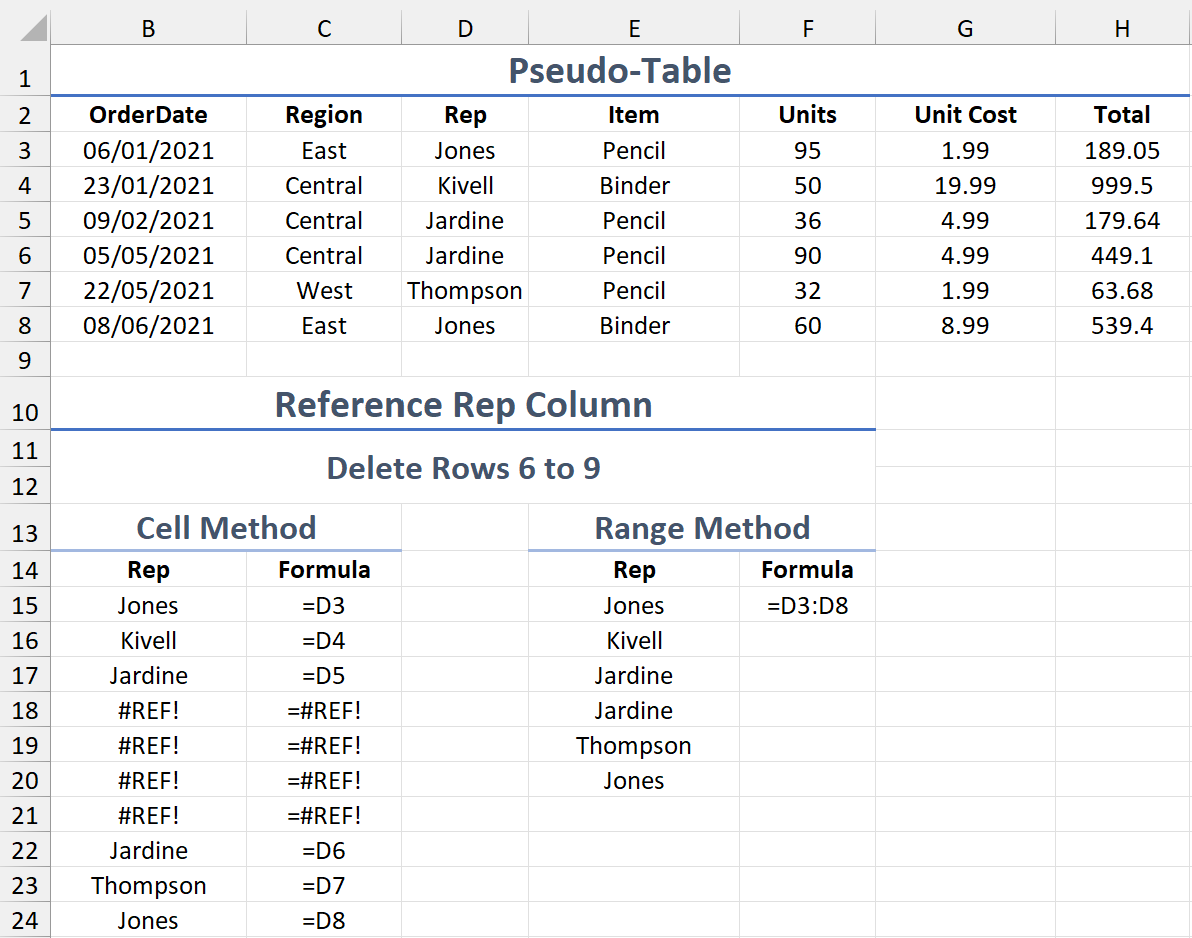This screenshot has height=938, width=1192.
Task: Click the 23/01/2021 date cell
Action: click(x=148, y=186)
